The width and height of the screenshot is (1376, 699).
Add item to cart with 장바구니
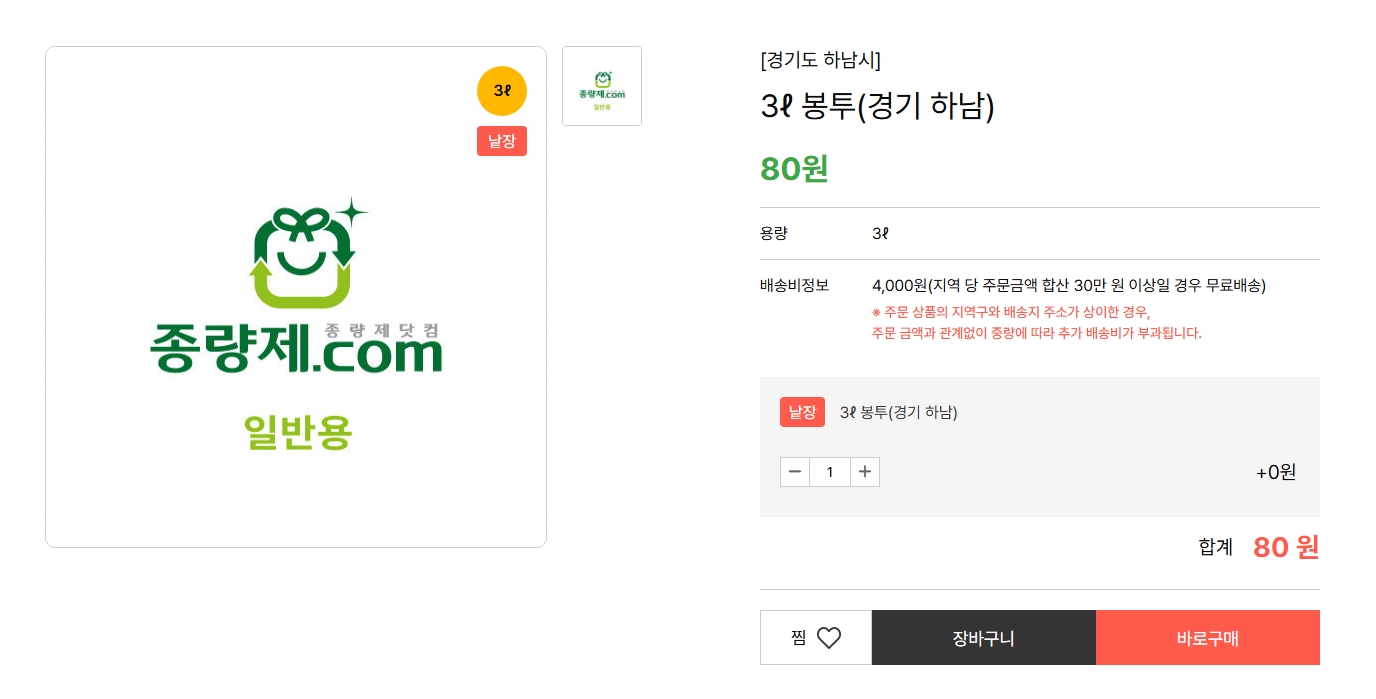click(x=984, y=638)
